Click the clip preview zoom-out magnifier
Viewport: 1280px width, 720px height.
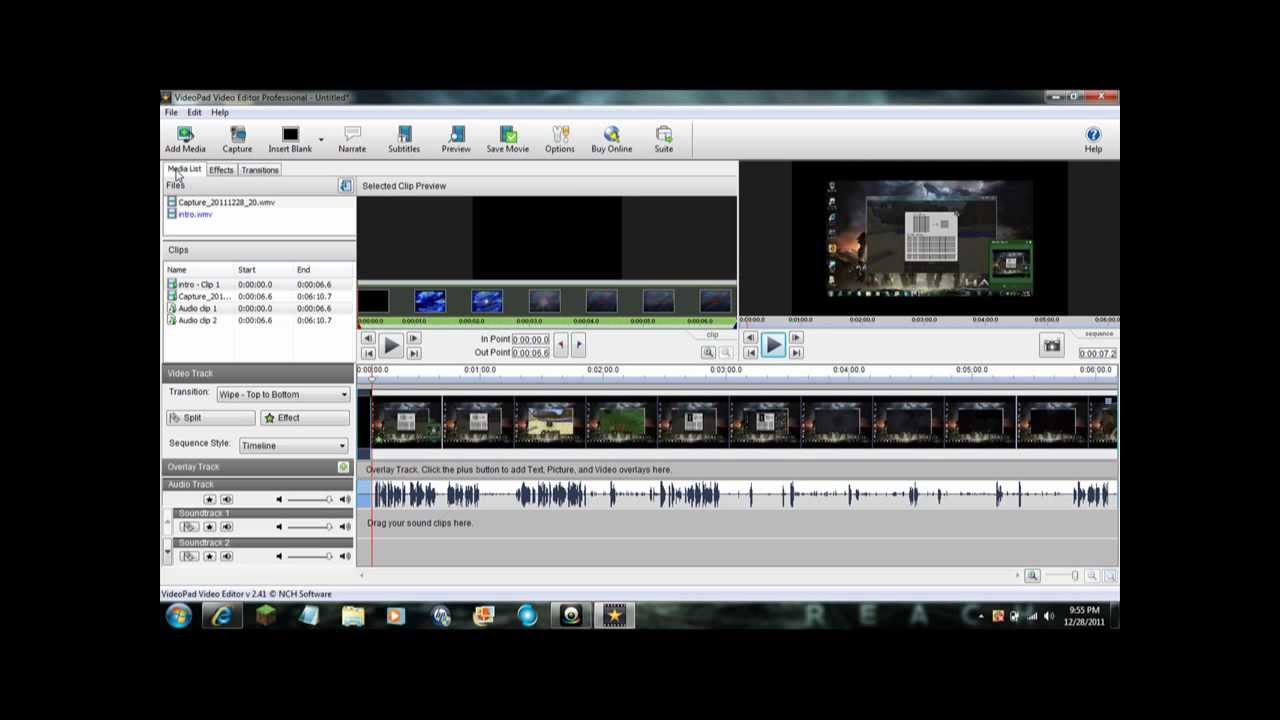tap(726, 352)
